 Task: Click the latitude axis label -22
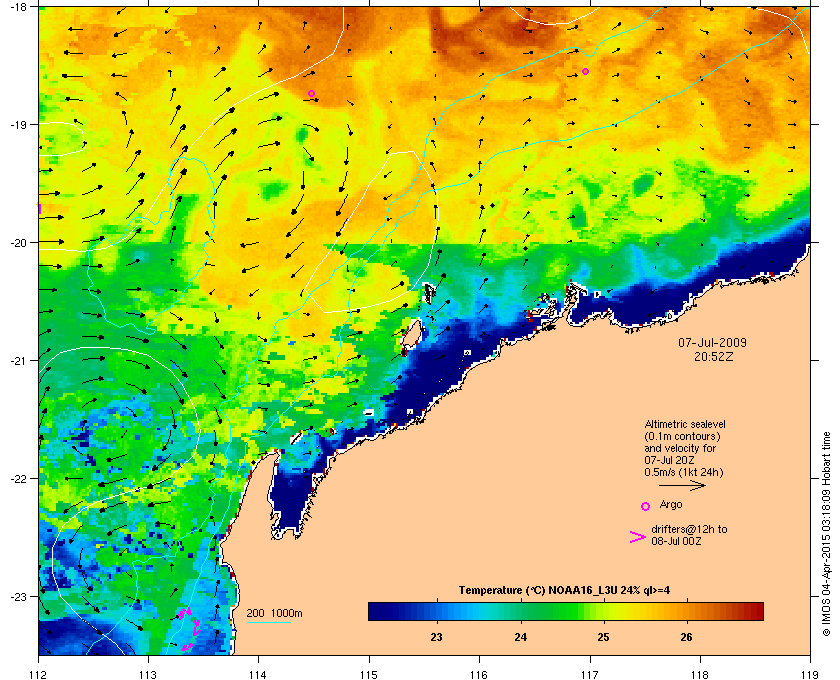17,478
